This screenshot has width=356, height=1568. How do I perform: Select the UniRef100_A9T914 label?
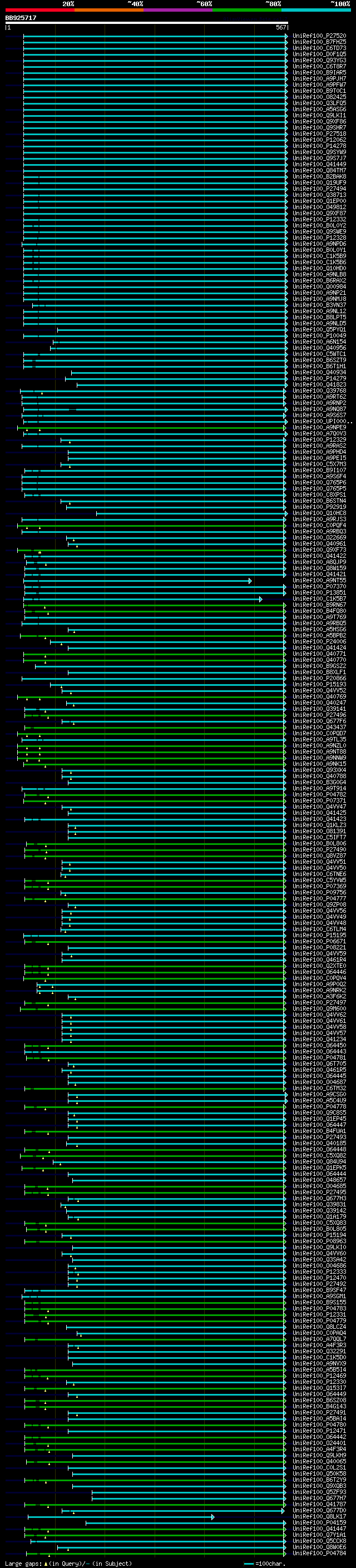(x=319, y=788)
